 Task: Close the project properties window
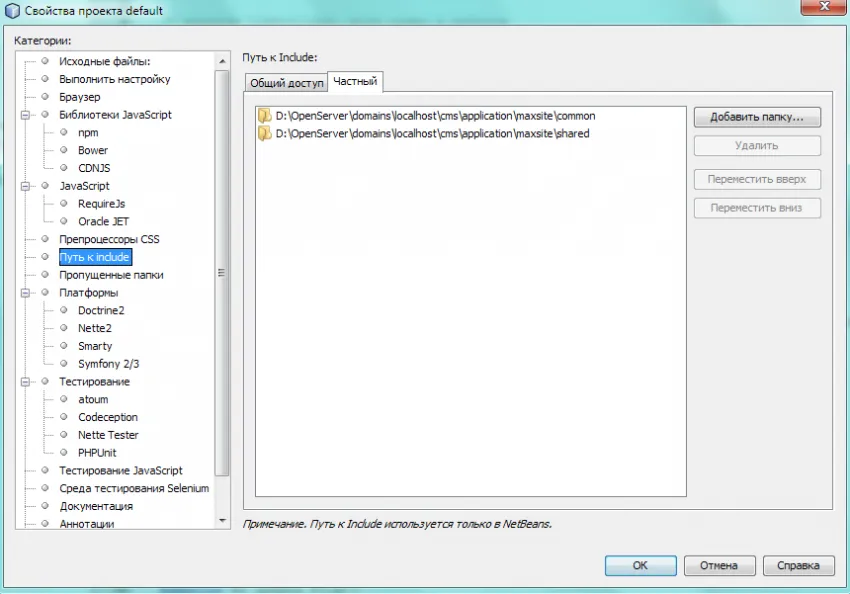coord(826,8)
